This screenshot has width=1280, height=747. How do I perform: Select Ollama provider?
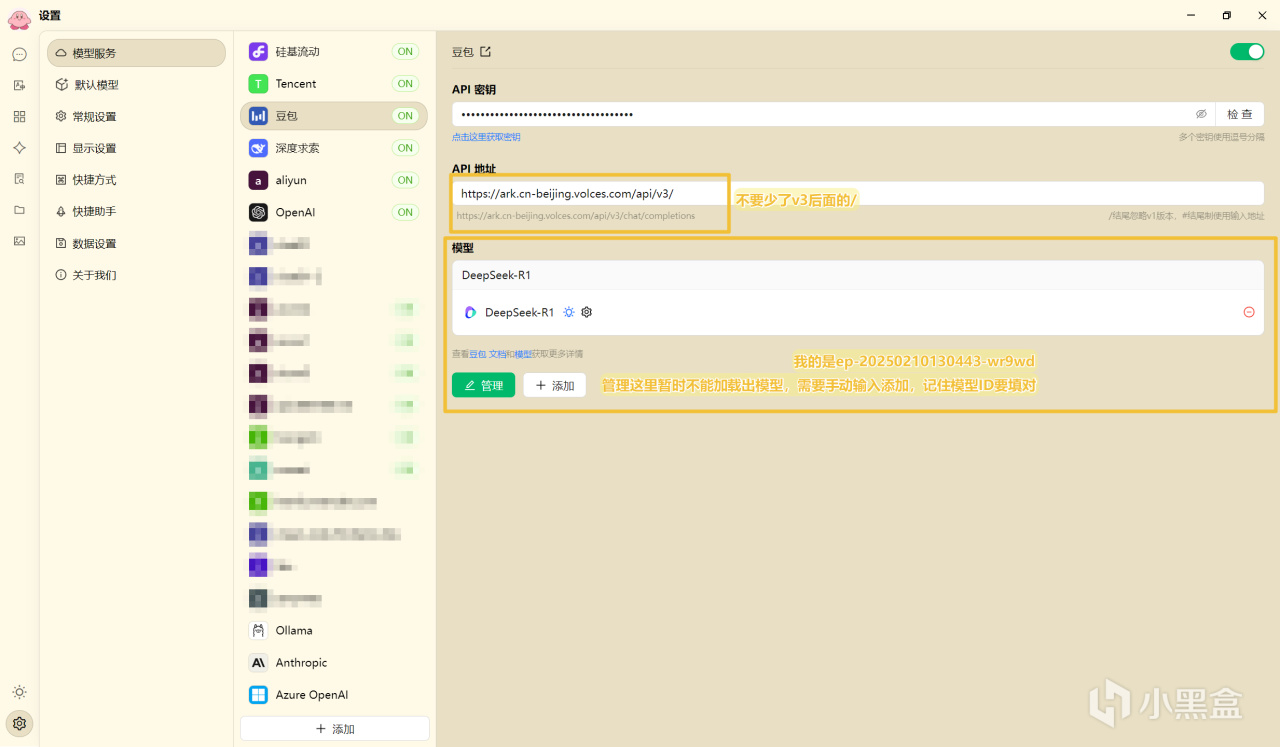334,630
